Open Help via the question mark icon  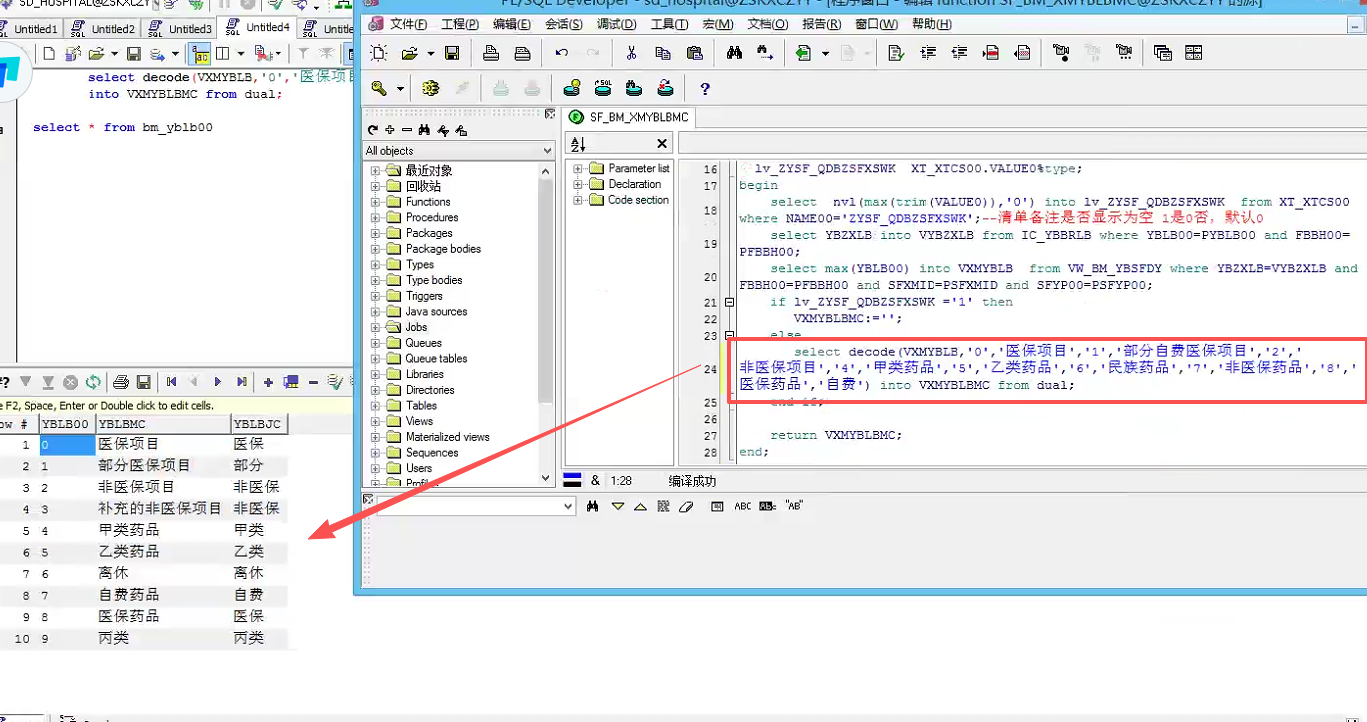click(x=705, y=89)
